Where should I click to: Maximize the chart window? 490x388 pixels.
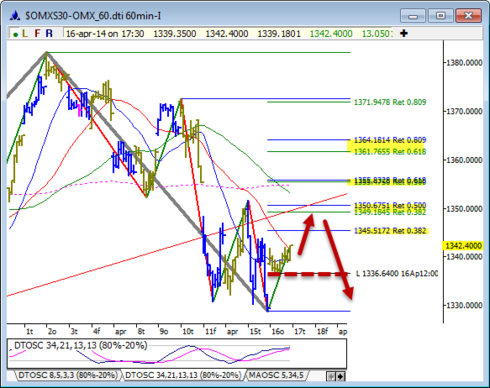[441, 16]
